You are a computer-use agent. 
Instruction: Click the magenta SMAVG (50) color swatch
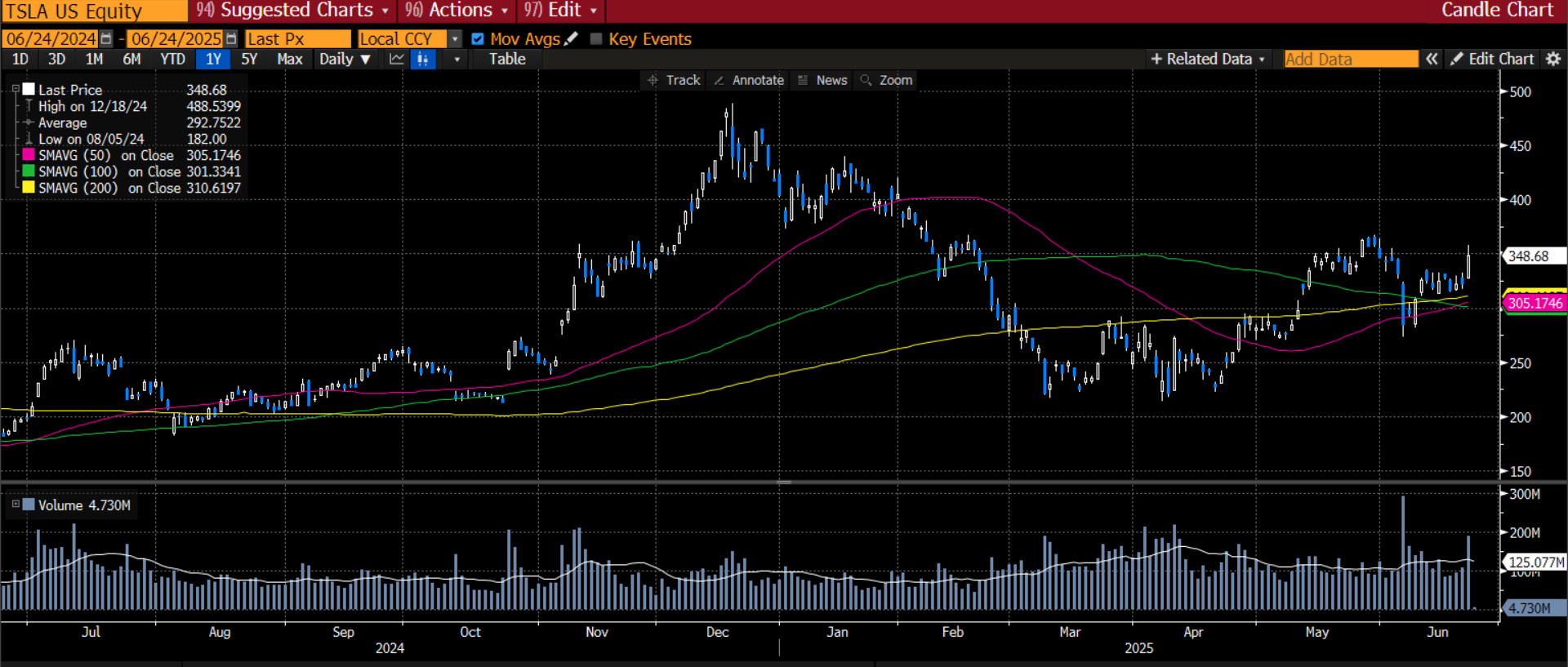(29, 155)
